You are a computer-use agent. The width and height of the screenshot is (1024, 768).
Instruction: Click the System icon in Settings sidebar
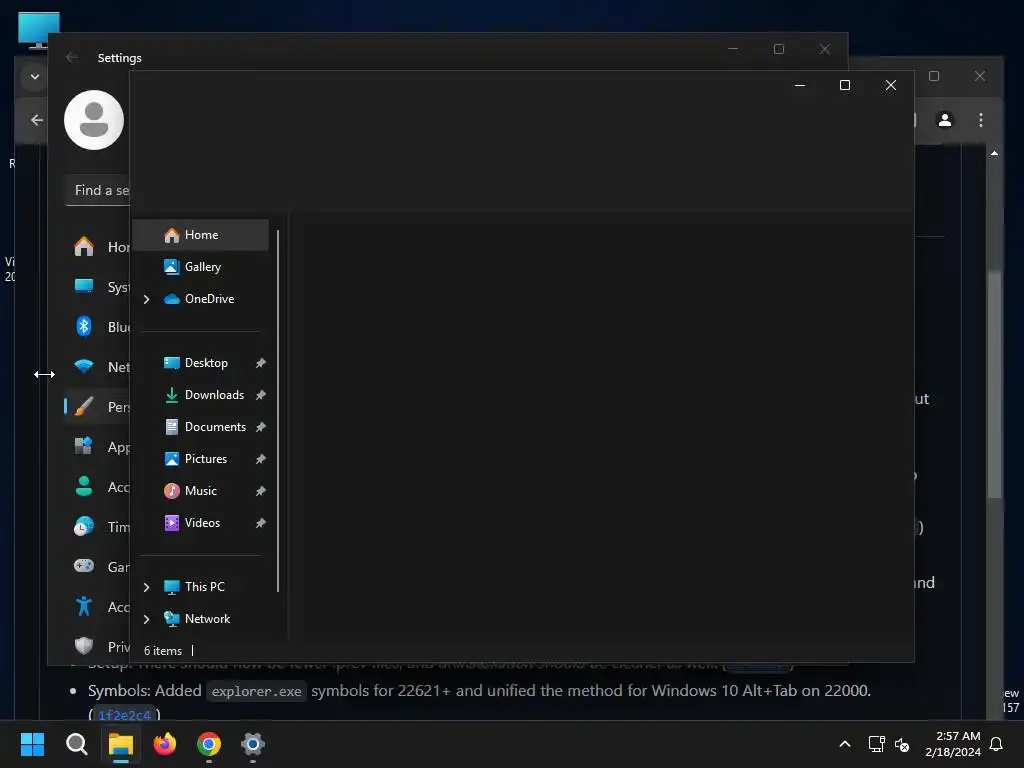coord(84,286)
